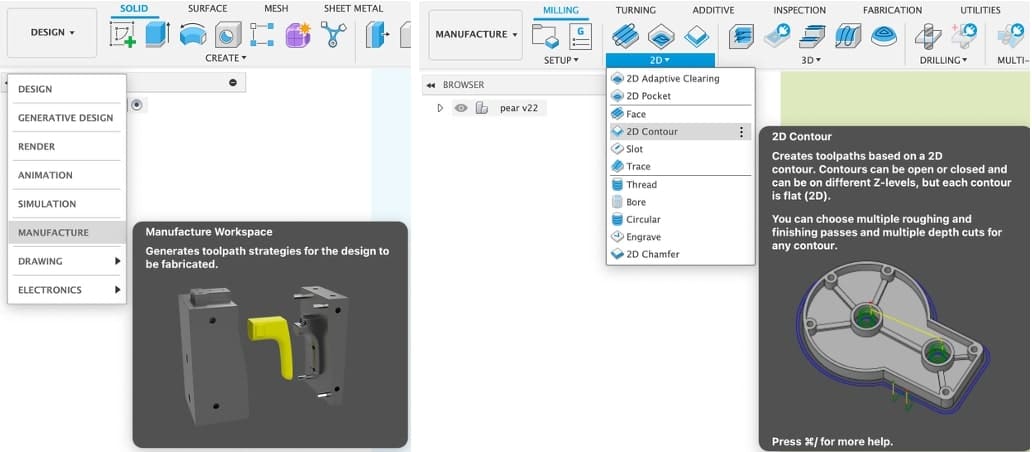This screenshot has width=1032, height=452.
Task: Select the 2D Pocket toolbar icon
Action: (x=661, y=36)
